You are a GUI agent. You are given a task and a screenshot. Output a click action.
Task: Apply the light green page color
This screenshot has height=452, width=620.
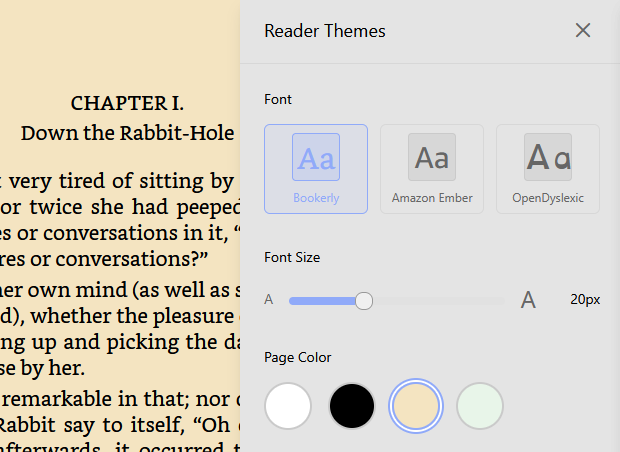(480, 406)
